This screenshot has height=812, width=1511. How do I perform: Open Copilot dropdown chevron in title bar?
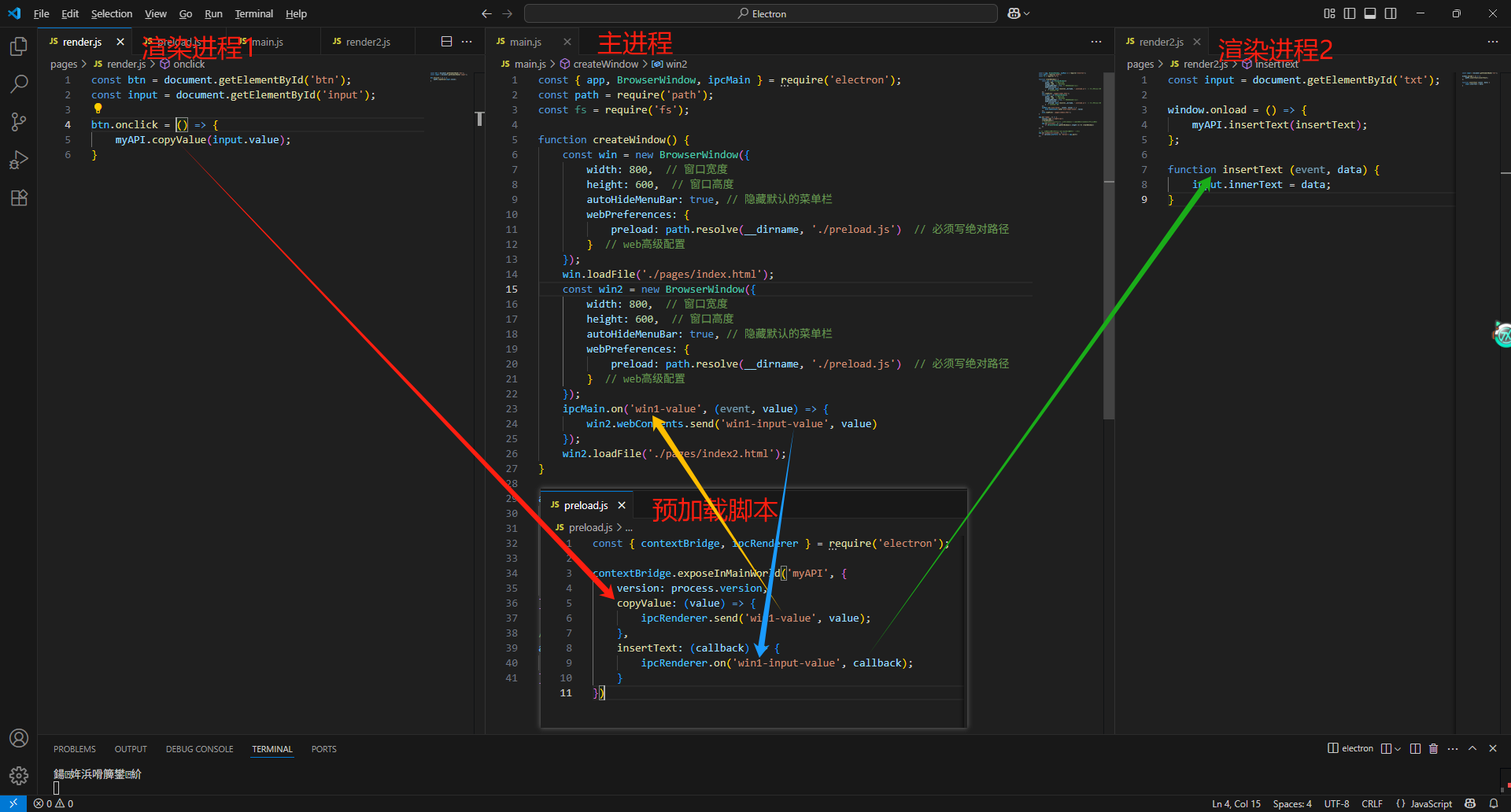[1027, 13]
